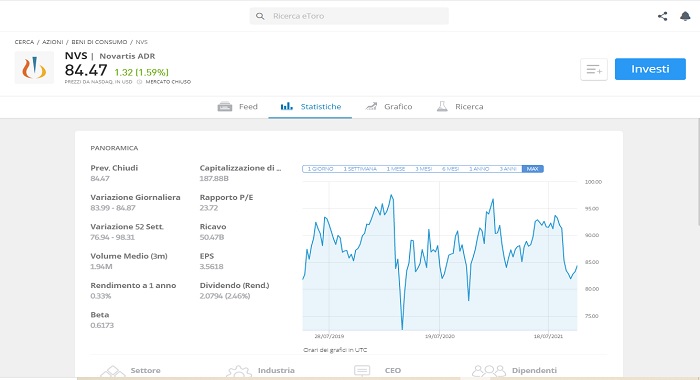Click Rapporto P/E value 23.72
The width and height of the screenshot is (700, 380).
(209, 208)
